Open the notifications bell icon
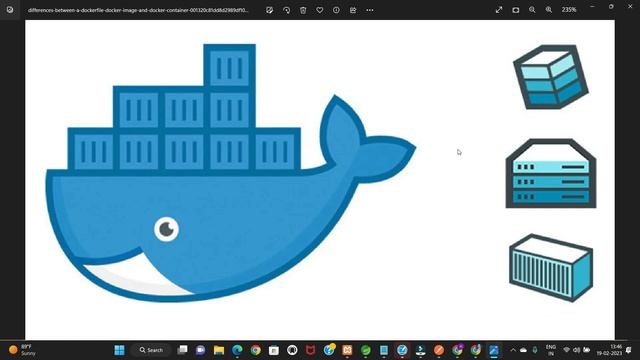 (x=629, y=350)
